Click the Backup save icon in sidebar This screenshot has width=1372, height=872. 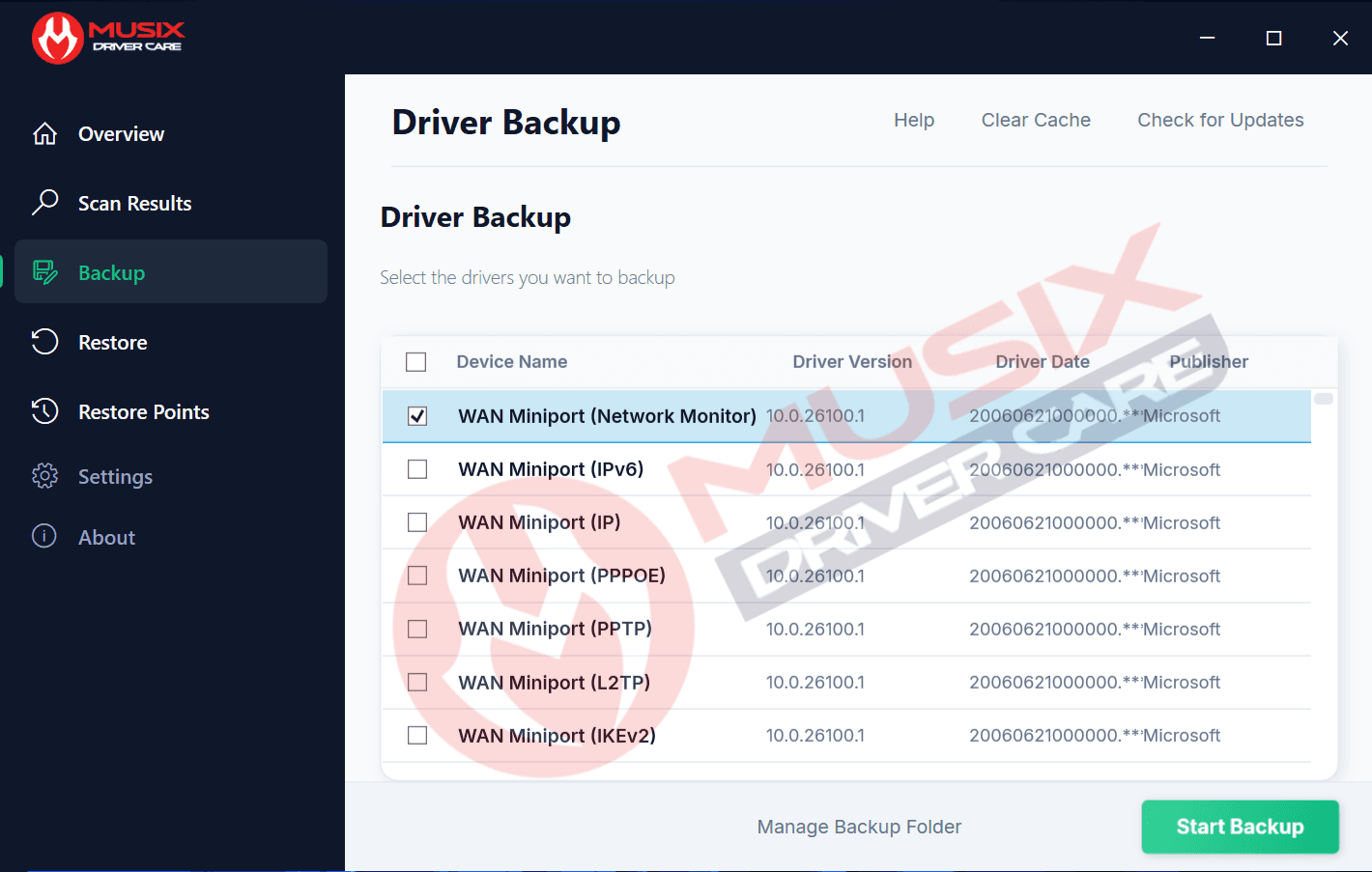coord(44,271)
